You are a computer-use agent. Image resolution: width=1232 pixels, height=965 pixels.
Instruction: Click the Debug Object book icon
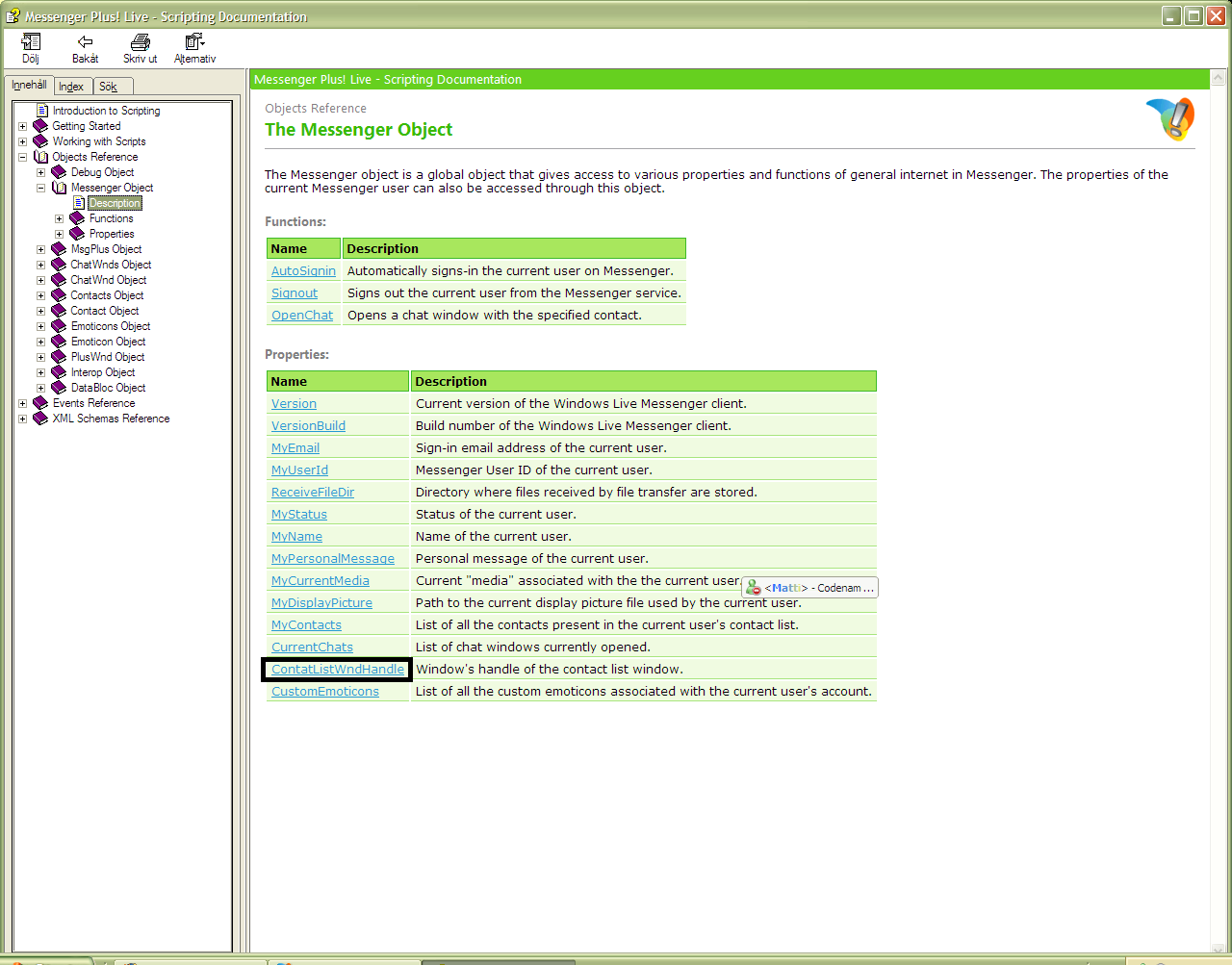coord(59,172)
